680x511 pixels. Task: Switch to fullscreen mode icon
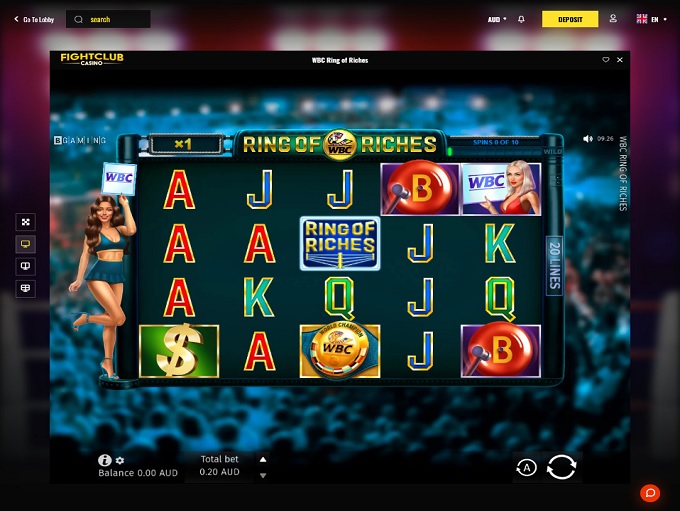[x=26, y=222]
